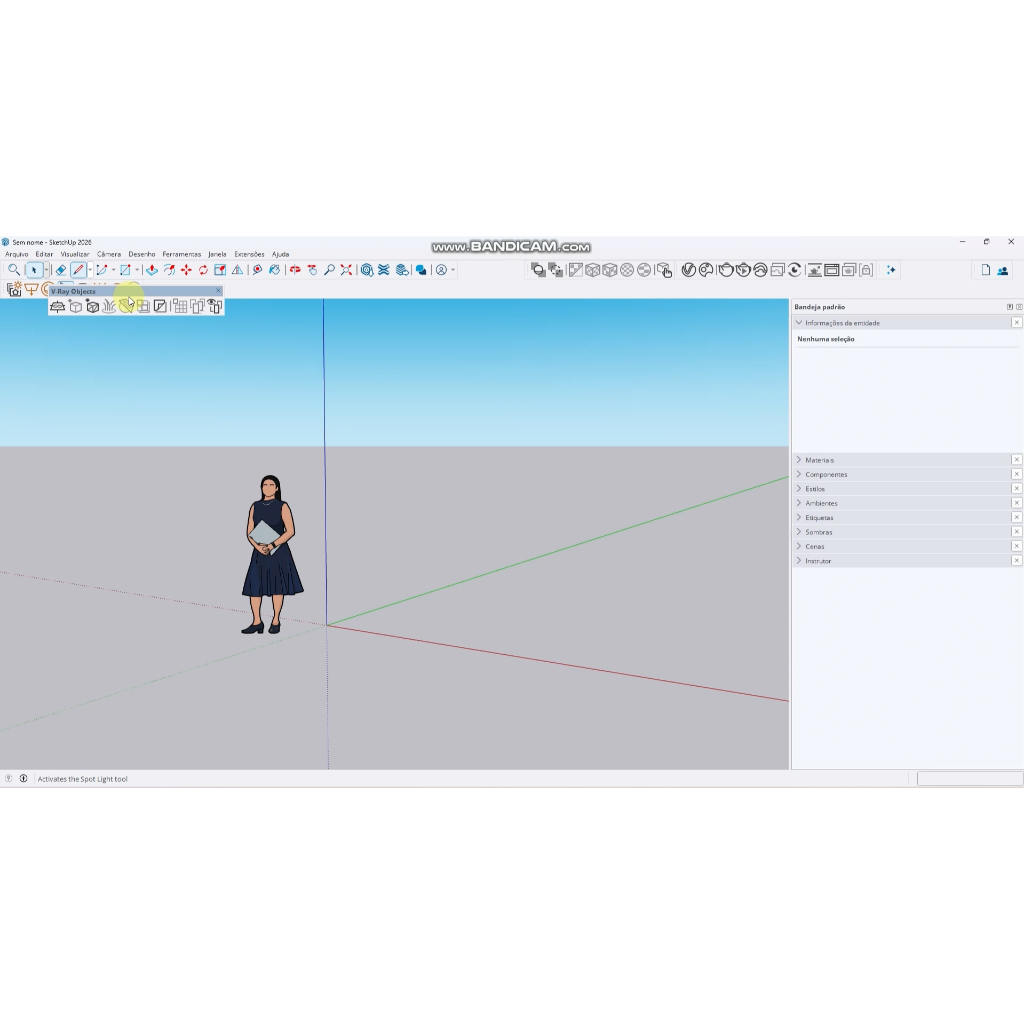
Task: Expand the Materiais panel
Action: [819, 460]
